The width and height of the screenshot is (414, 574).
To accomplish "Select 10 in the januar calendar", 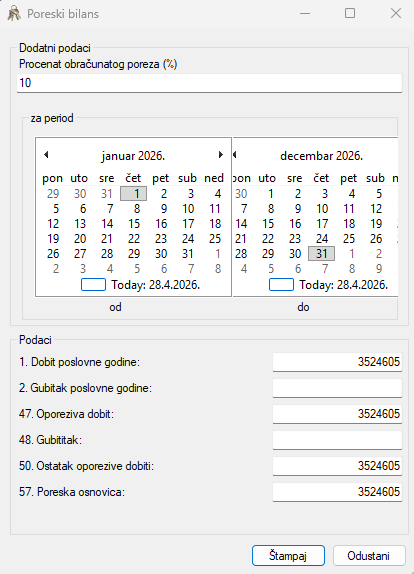I will (x=188, y=209).
